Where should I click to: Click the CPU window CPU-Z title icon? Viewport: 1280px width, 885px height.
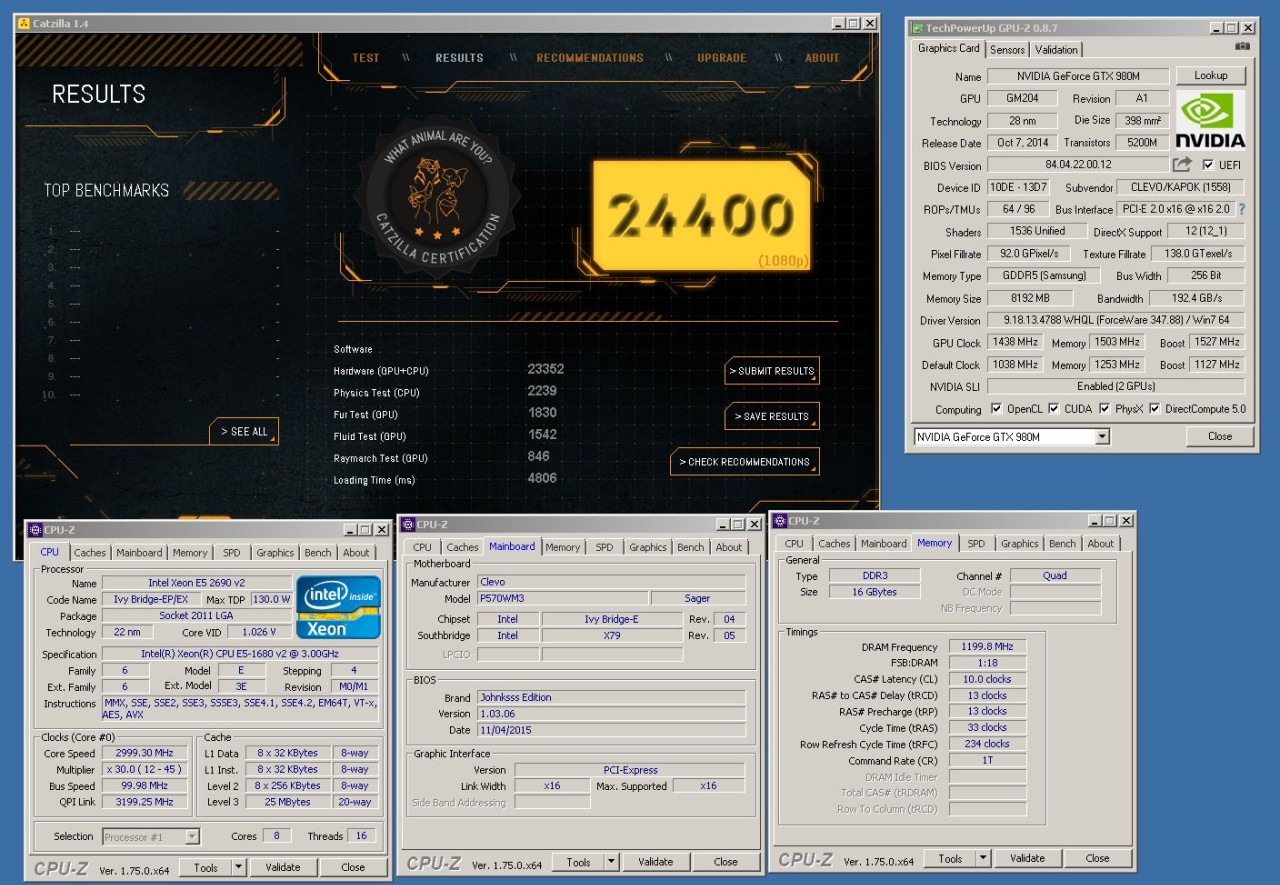coord(35,530)
